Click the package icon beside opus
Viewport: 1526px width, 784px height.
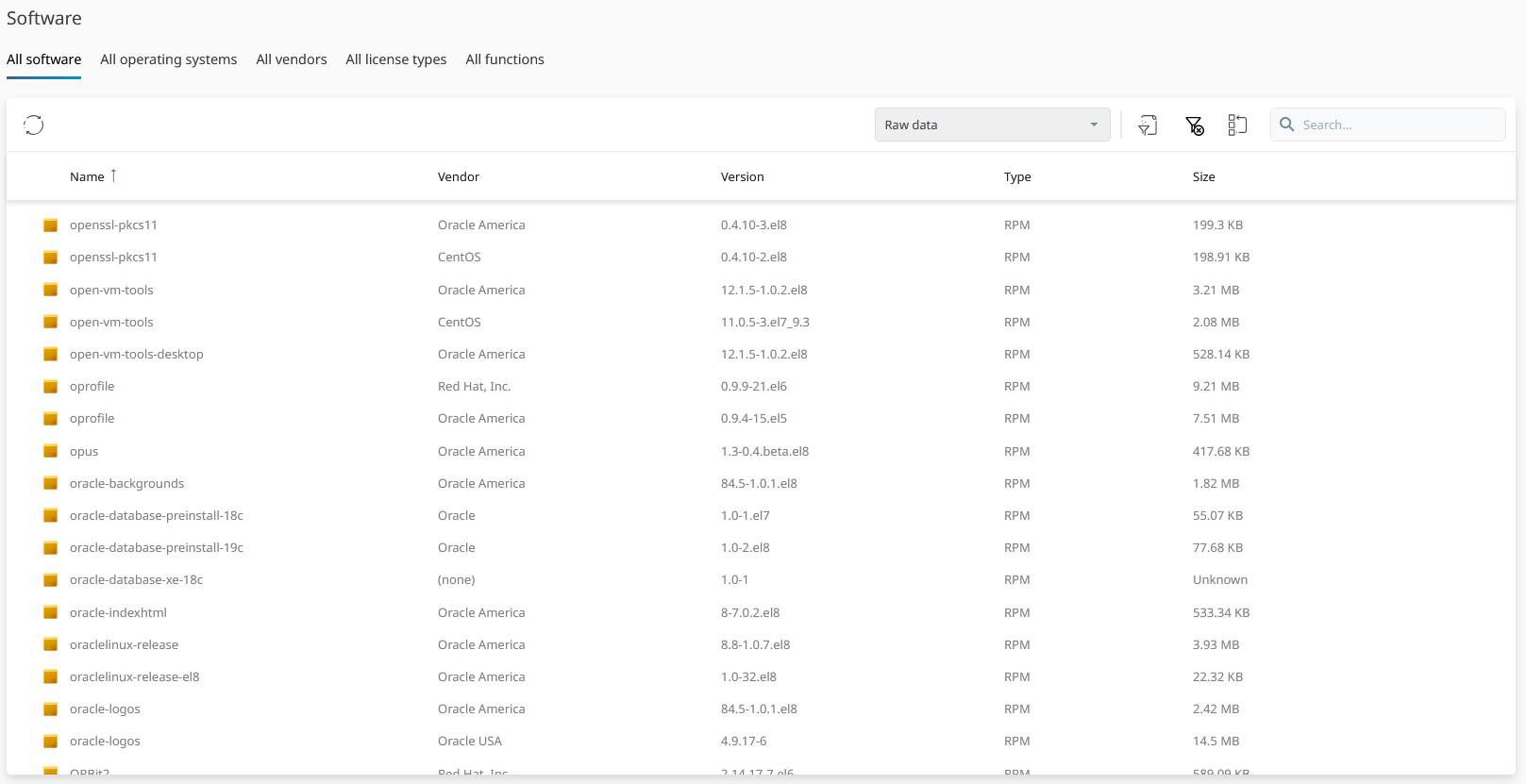(51, 451)
